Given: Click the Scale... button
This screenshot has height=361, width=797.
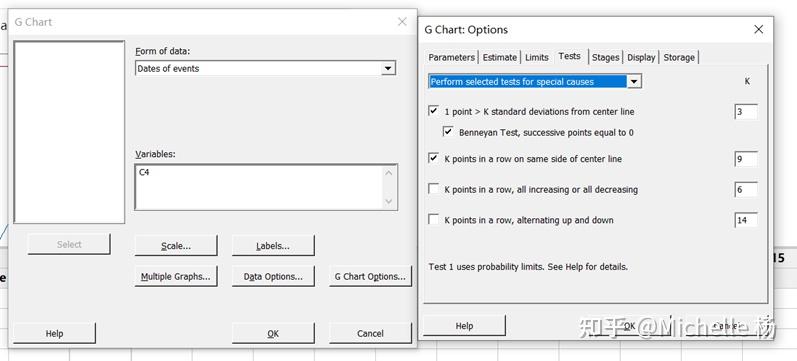Looking at the screenshot, I should 176,246.
